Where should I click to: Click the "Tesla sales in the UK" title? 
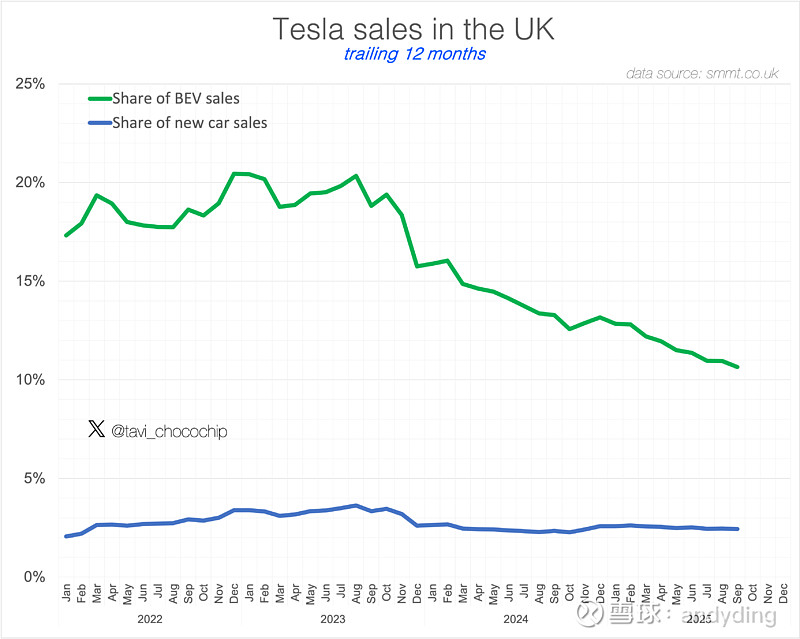coord(414,29)
